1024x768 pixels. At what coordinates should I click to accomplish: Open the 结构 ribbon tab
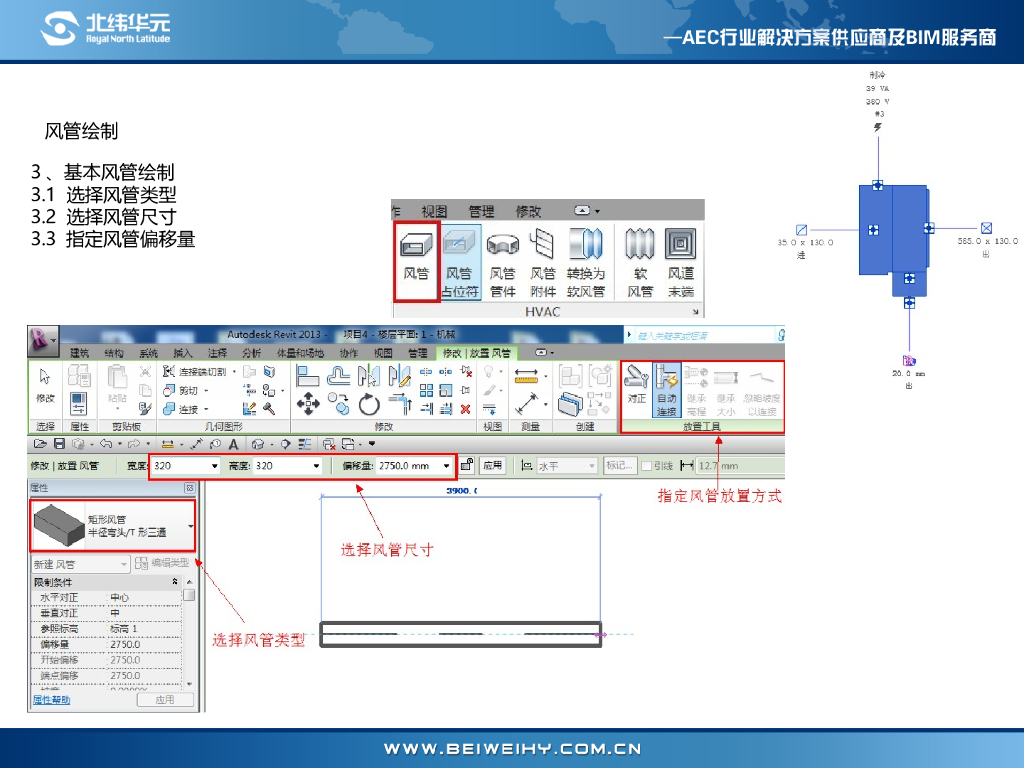tap(114, 353)
